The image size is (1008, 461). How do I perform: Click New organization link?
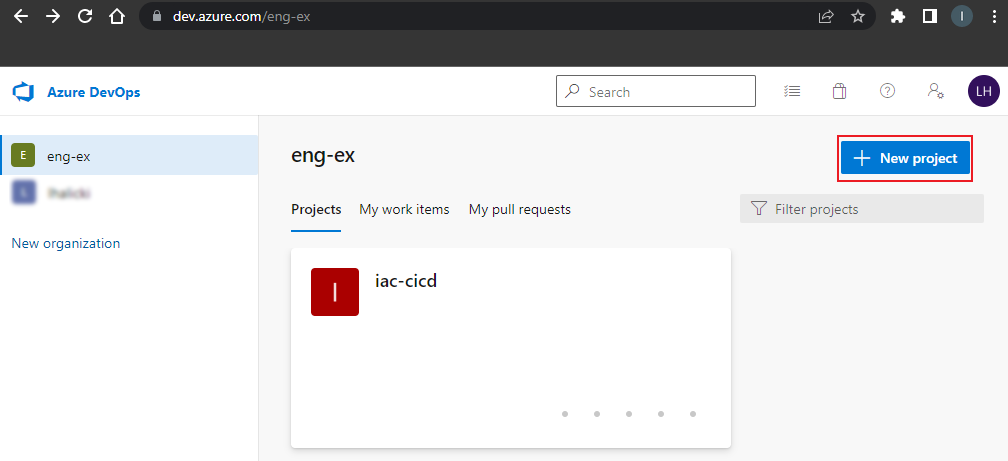coord(66,243)
